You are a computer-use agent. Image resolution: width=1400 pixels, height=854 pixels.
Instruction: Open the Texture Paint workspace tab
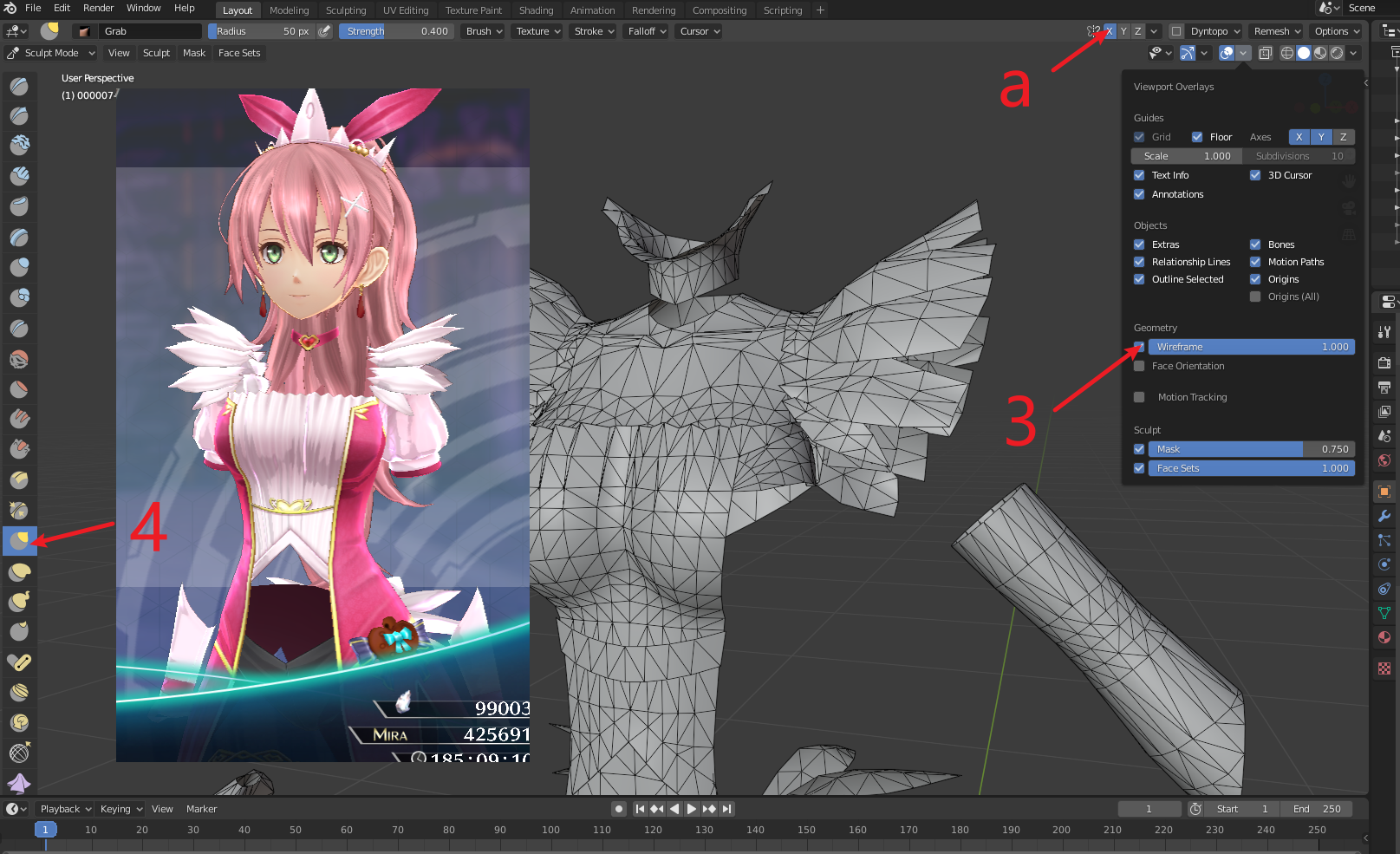point(473,10)
